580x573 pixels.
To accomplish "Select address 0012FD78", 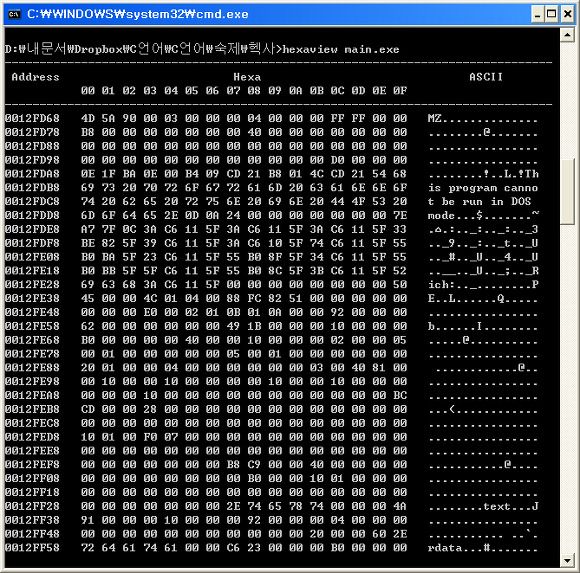I will click(32, 132).
